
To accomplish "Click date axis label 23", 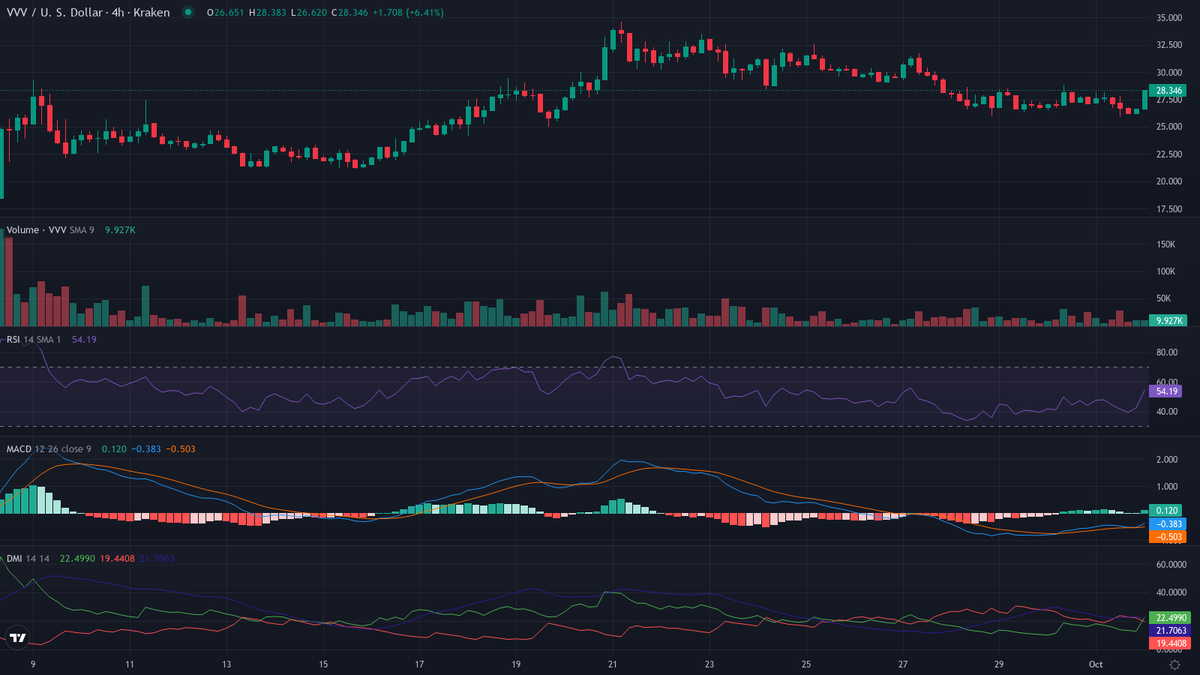I will tap(709, 664).
